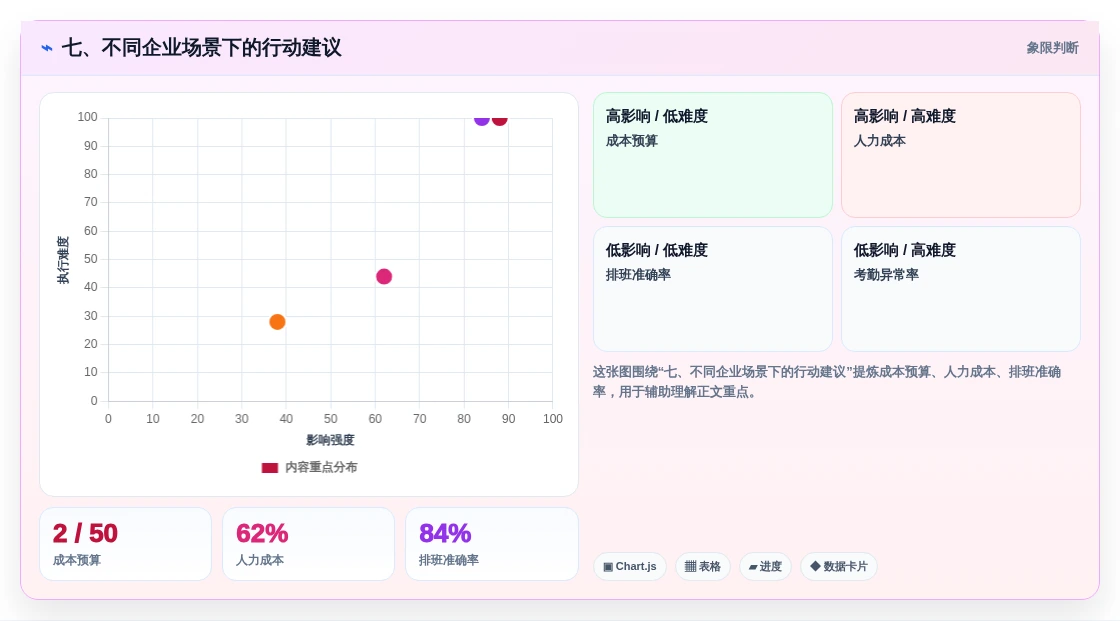Click the Chart.js tag chip
Image resolution: width=1120 pixels, height=621 pixels.
point(630,567)
